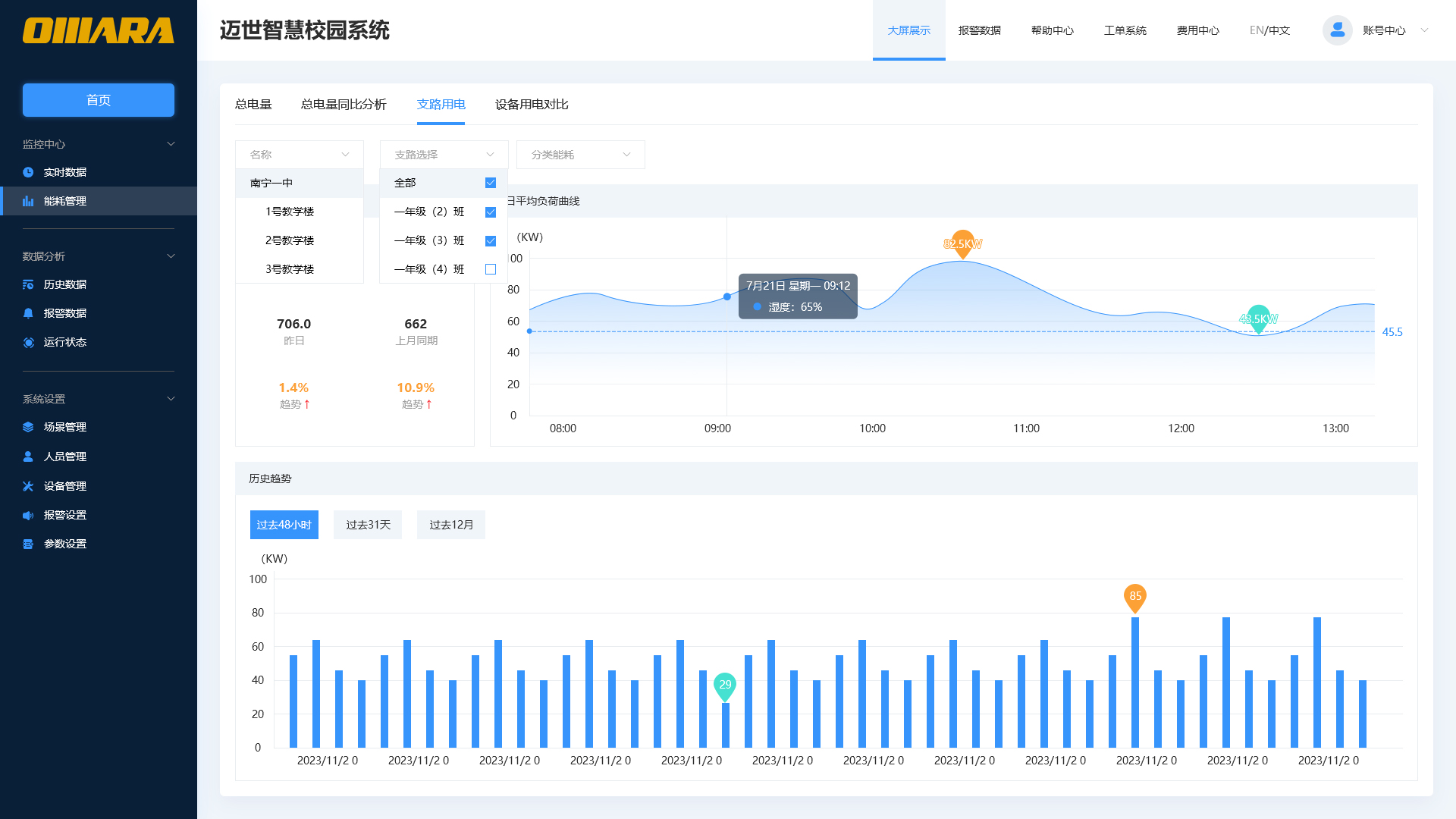1456x819 pixels.
Task: Open the 分类能耗 dropdown
Action: (x=581, y=155)
